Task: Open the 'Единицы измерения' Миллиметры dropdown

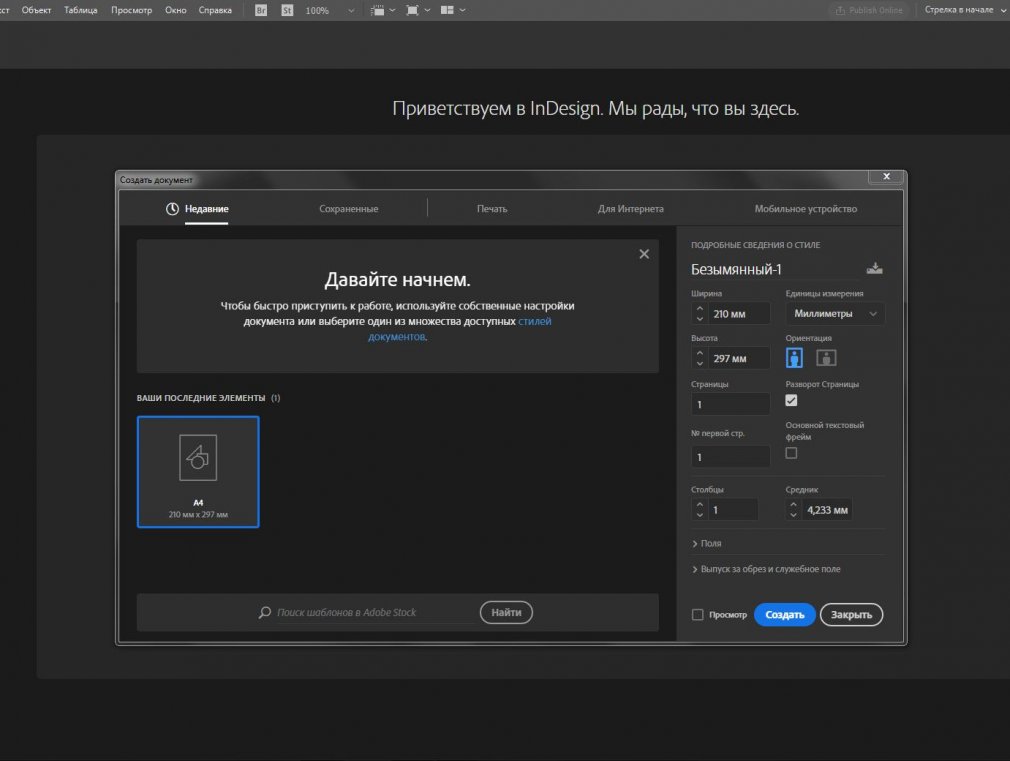Action: (835, 314)
